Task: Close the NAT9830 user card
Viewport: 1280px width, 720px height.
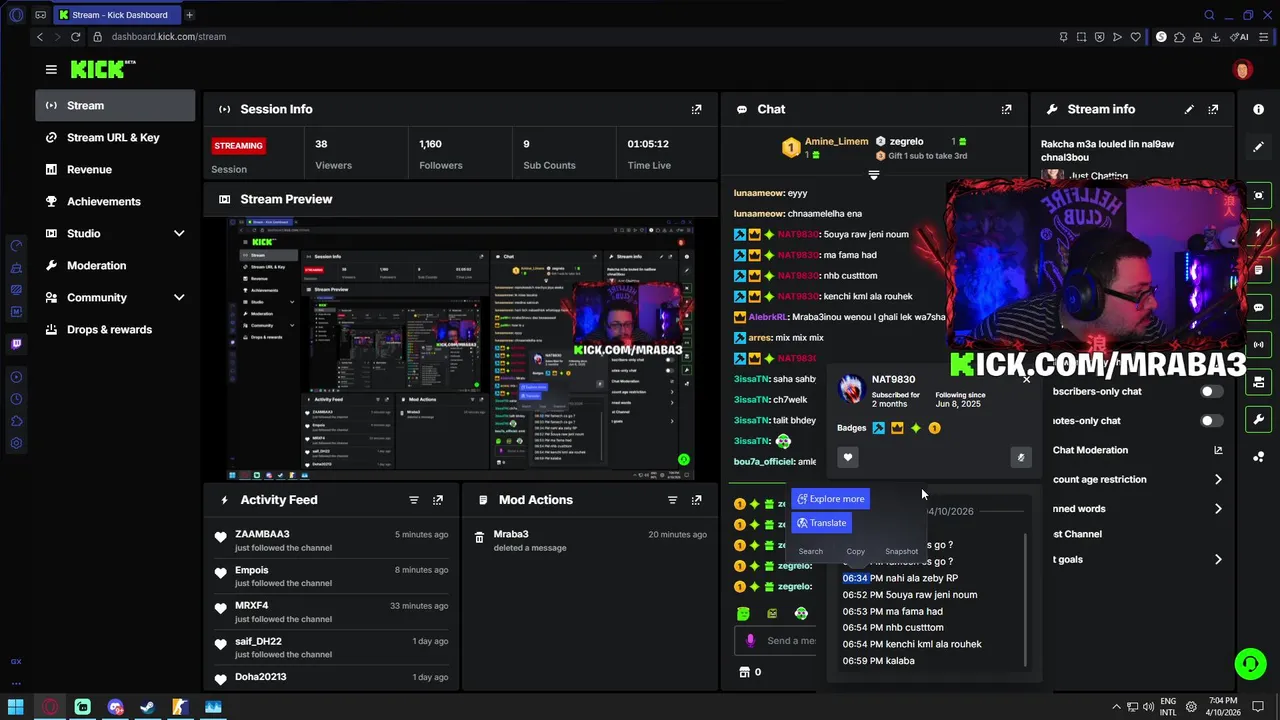Action: point(1026,380)
